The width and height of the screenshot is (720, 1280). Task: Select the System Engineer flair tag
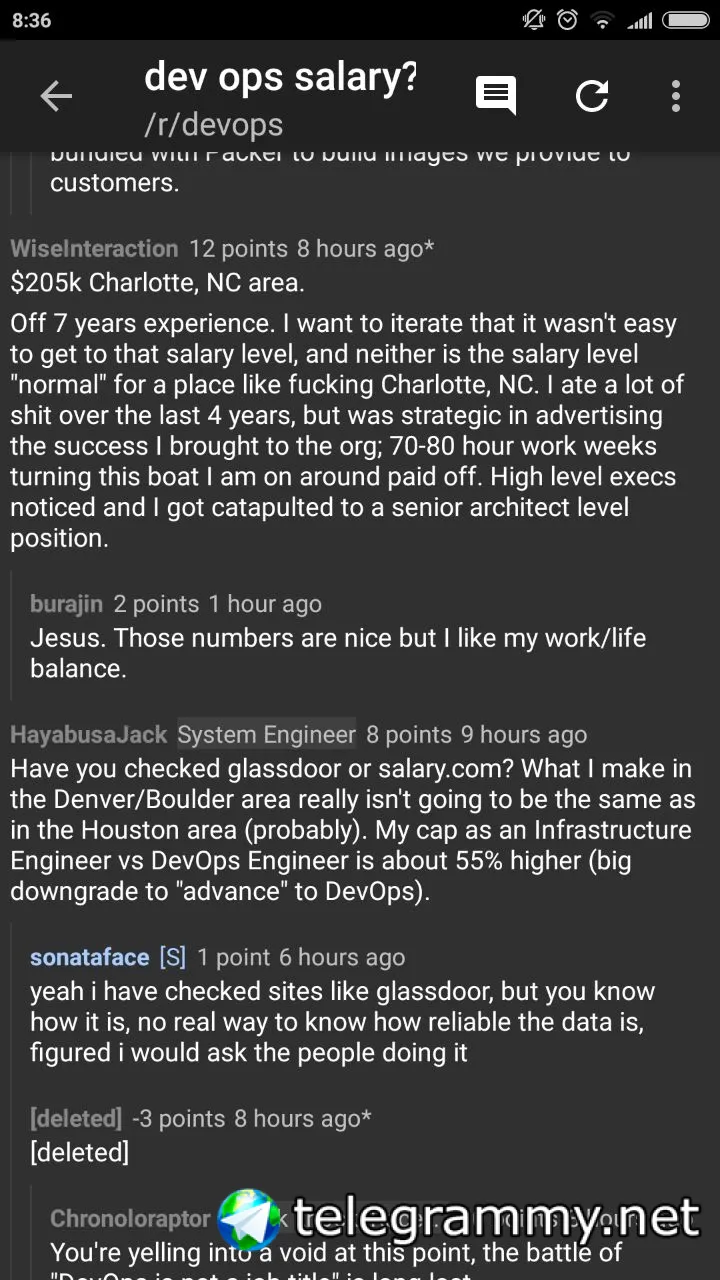click(266, 735)
